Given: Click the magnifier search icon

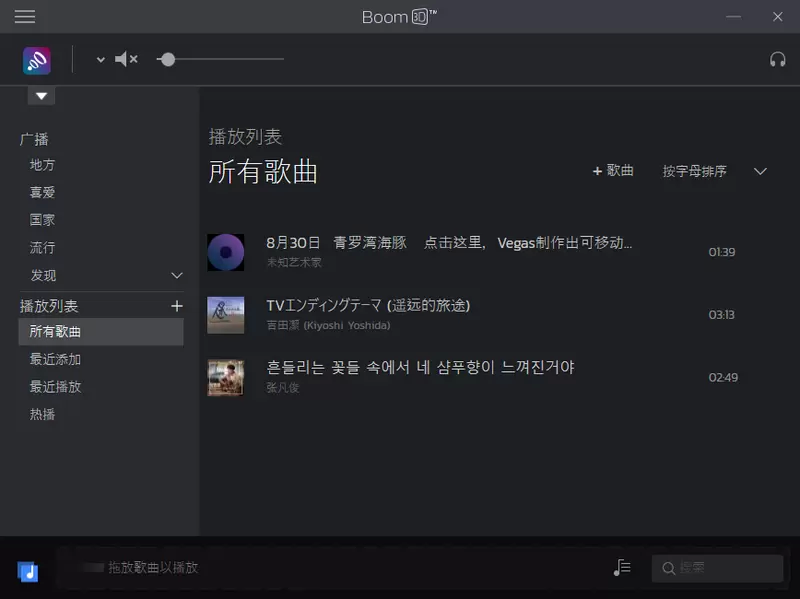Looking at the screenshot, I should coord(668,568).
